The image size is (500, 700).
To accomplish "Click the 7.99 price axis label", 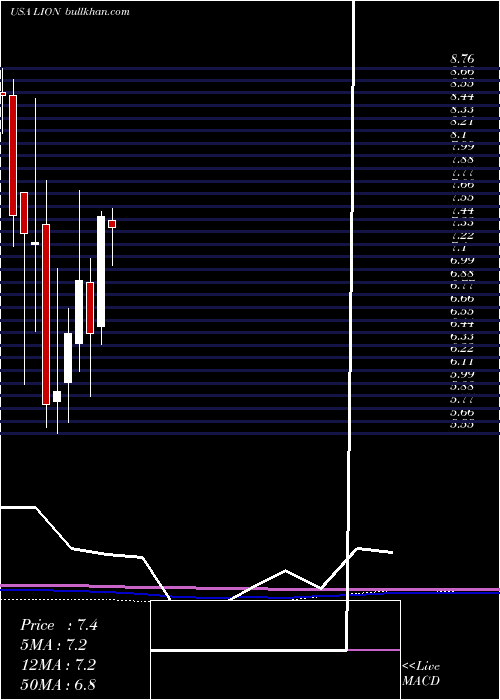I will (x=462, y=147).
